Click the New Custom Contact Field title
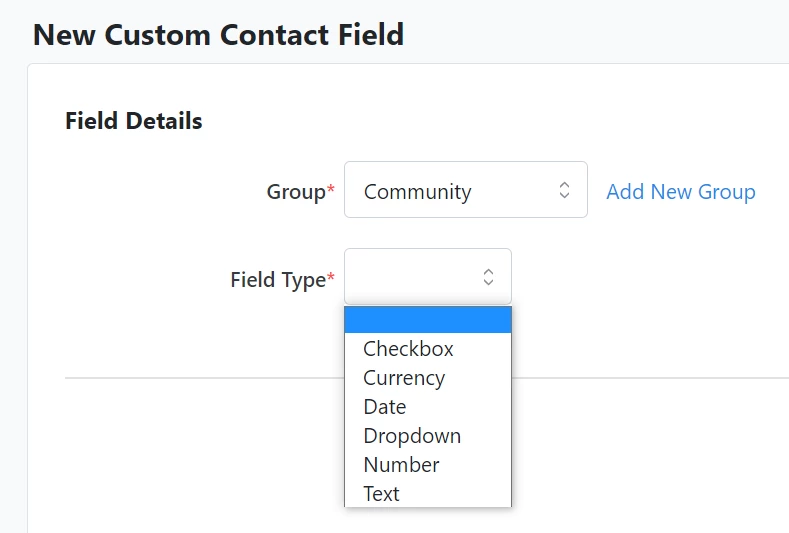The height and width of the screenshot is (533, 789). [x=218, y=34]
